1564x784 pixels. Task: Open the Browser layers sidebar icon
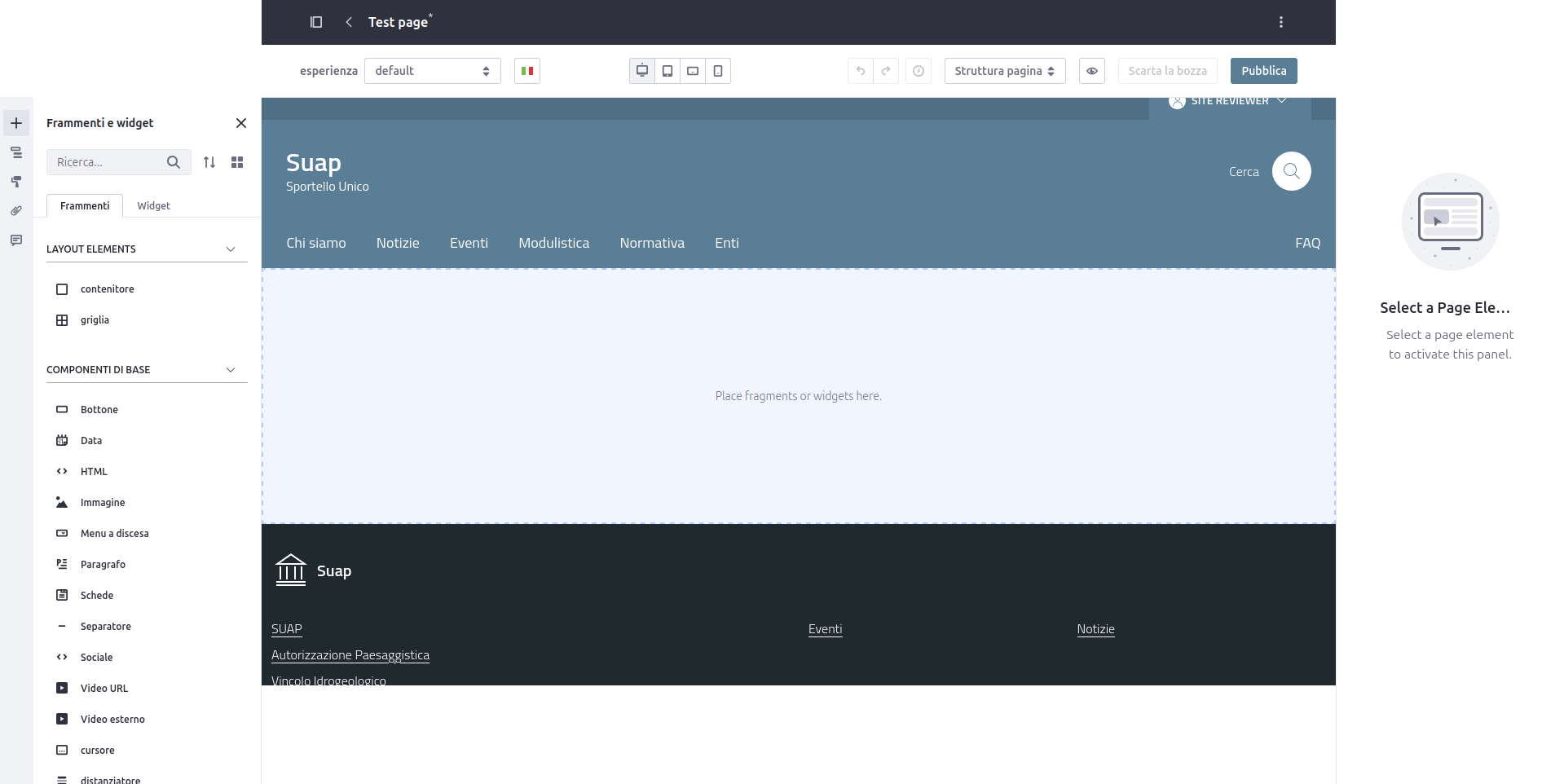(x=16, y=152)
